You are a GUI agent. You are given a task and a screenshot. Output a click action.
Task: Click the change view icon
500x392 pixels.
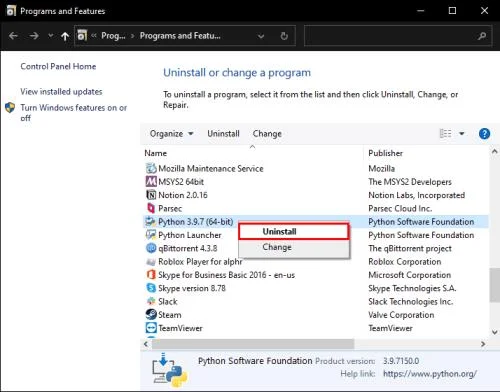(x=445, y=134)
